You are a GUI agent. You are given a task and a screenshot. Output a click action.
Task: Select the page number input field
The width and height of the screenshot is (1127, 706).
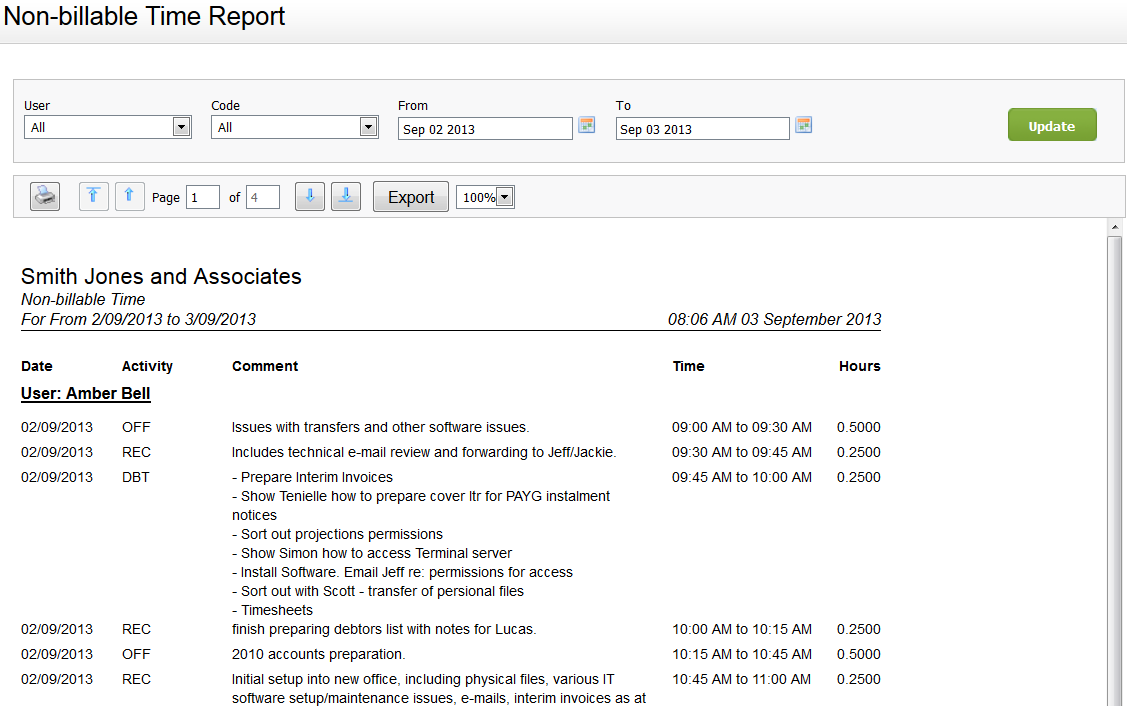[202, 196]
